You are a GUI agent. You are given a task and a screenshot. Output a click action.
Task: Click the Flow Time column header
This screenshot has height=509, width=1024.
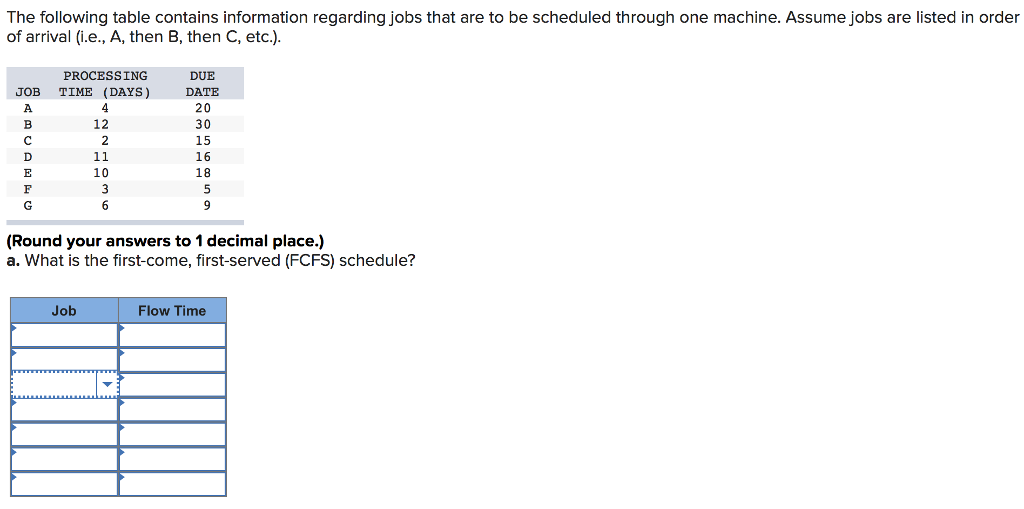coord(172,311)
